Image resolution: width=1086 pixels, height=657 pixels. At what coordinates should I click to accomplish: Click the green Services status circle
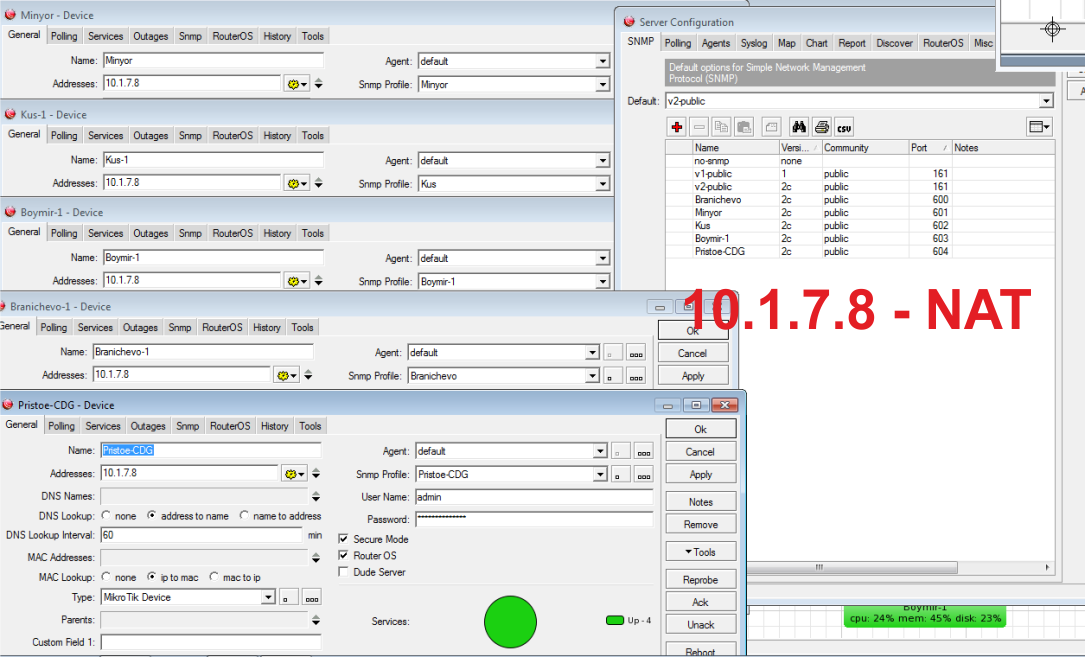(510, 621)
